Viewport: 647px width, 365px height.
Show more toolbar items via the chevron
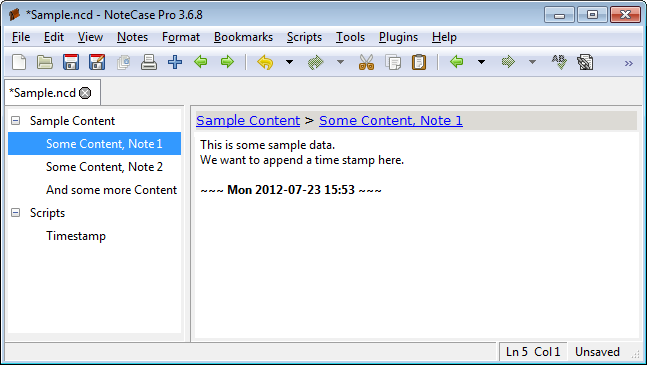click(x=628, y=63)
